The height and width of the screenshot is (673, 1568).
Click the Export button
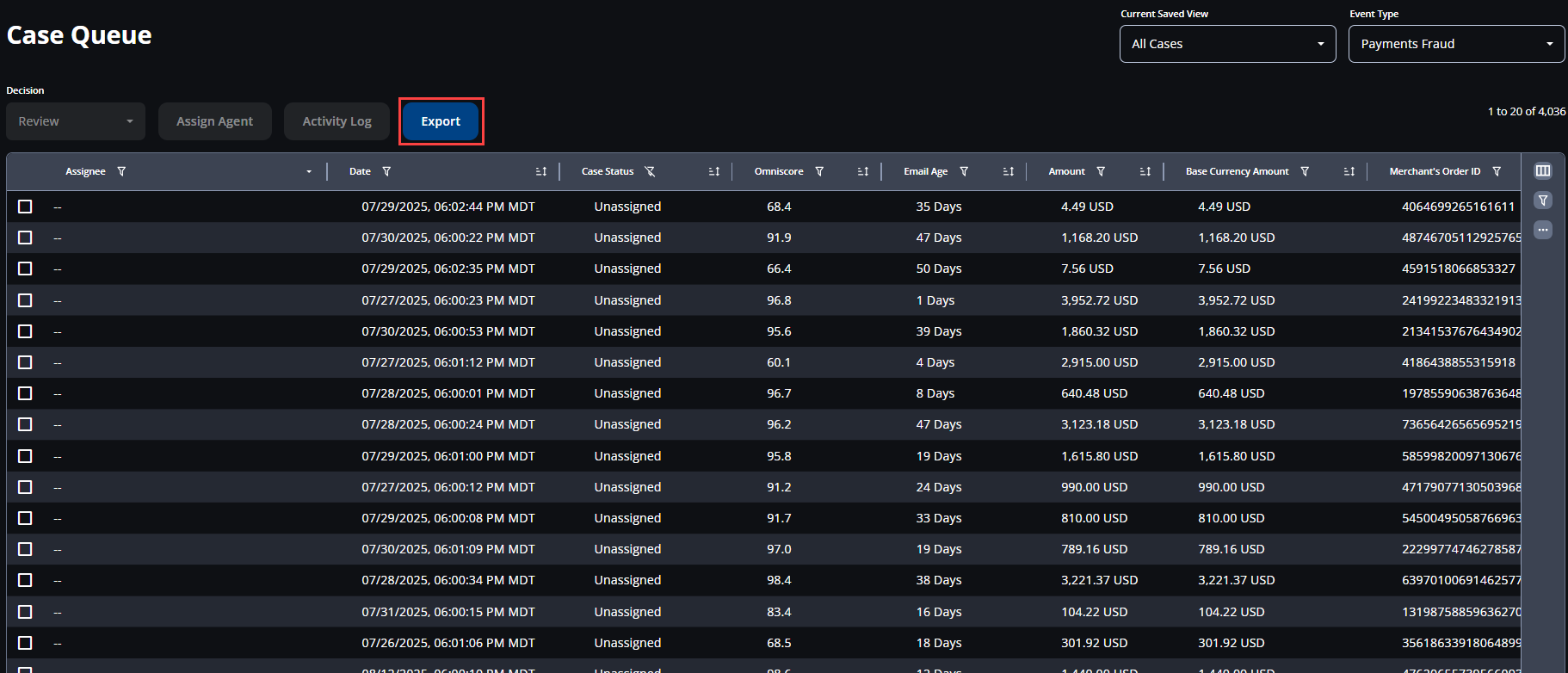[x=441, y=121]
